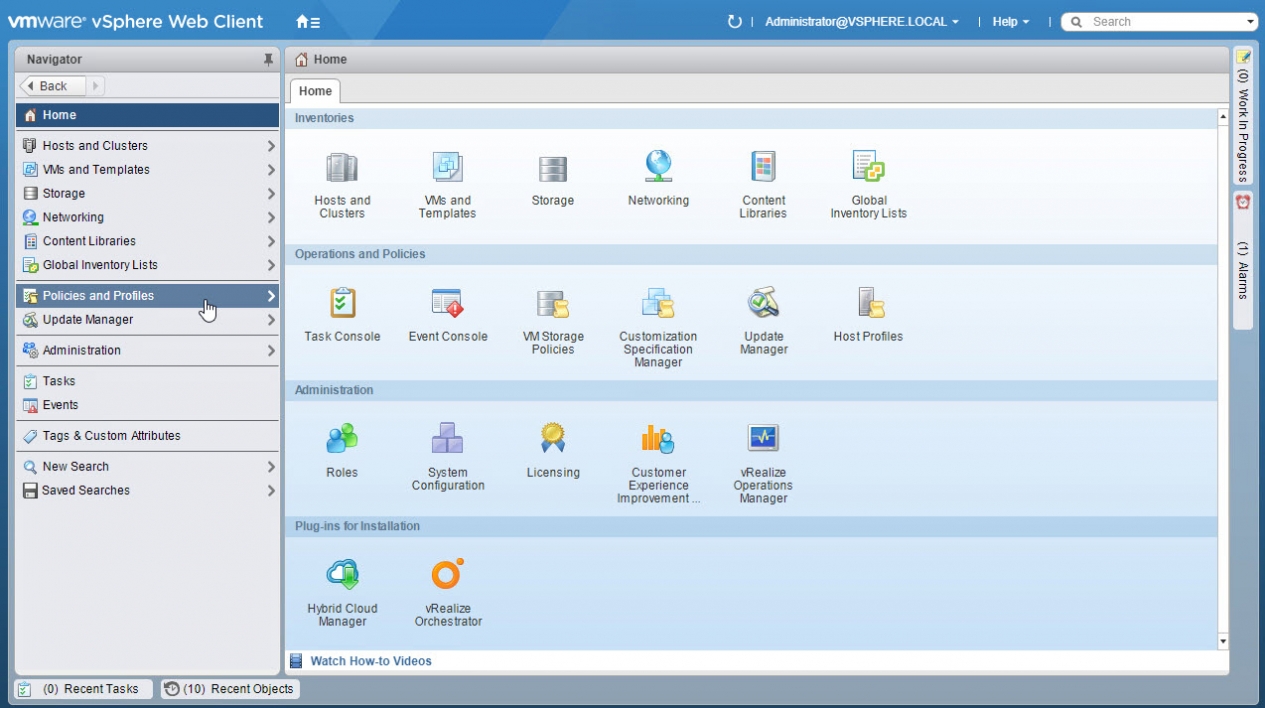Open the VM Storage Policies icon
This screenshot has height=708, width=1265.
point(553,304)
